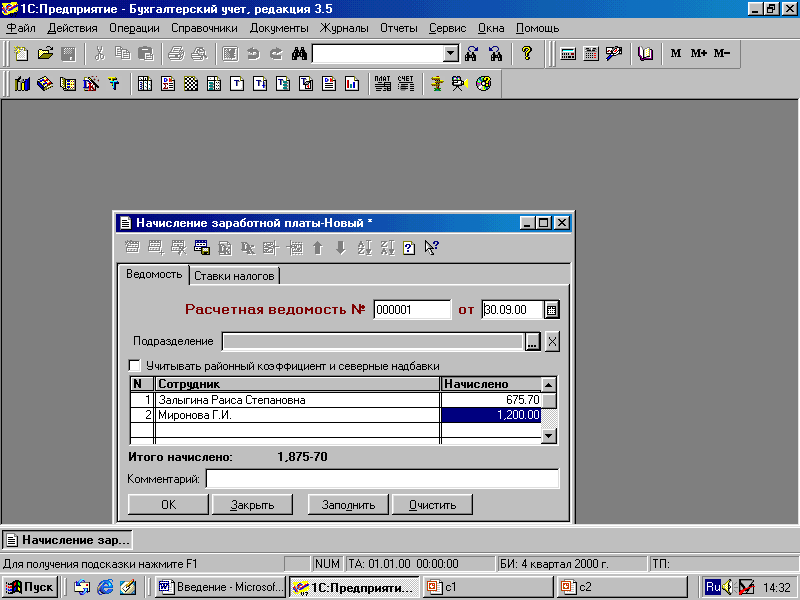The height and width of the screenshot is (600, 800).
Task: Click the M- memory subtract button
Action: pyautogui.click(x=721, y=53)
